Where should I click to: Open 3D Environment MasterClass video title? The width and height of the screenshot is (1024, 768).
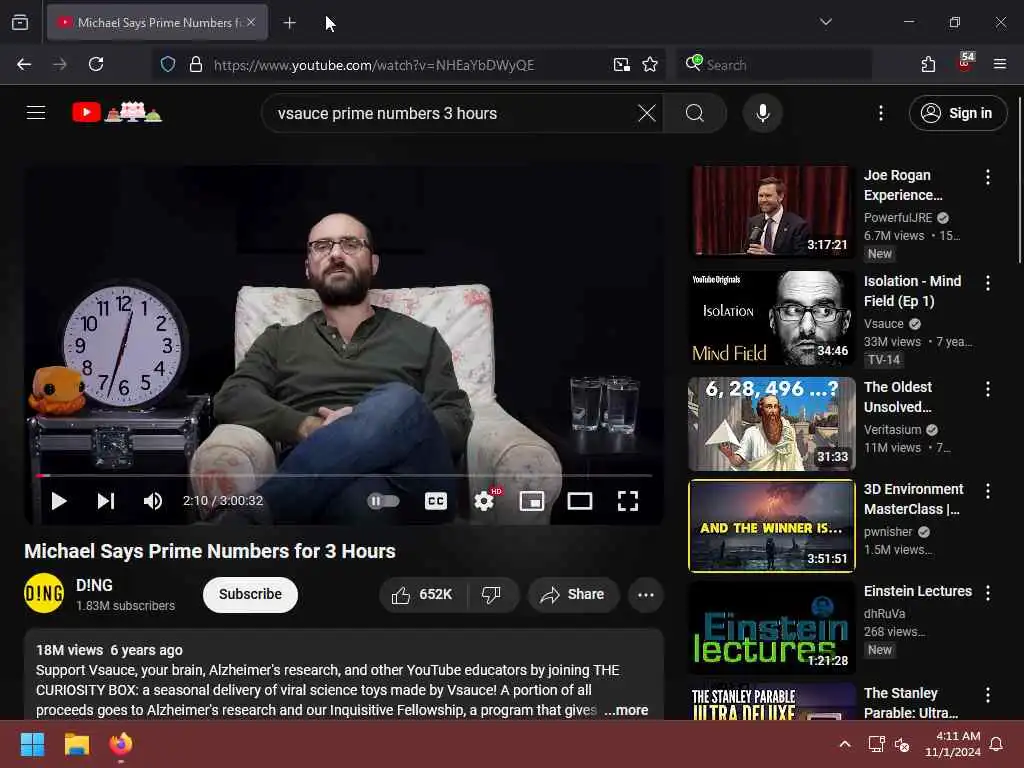pos(914,499)
